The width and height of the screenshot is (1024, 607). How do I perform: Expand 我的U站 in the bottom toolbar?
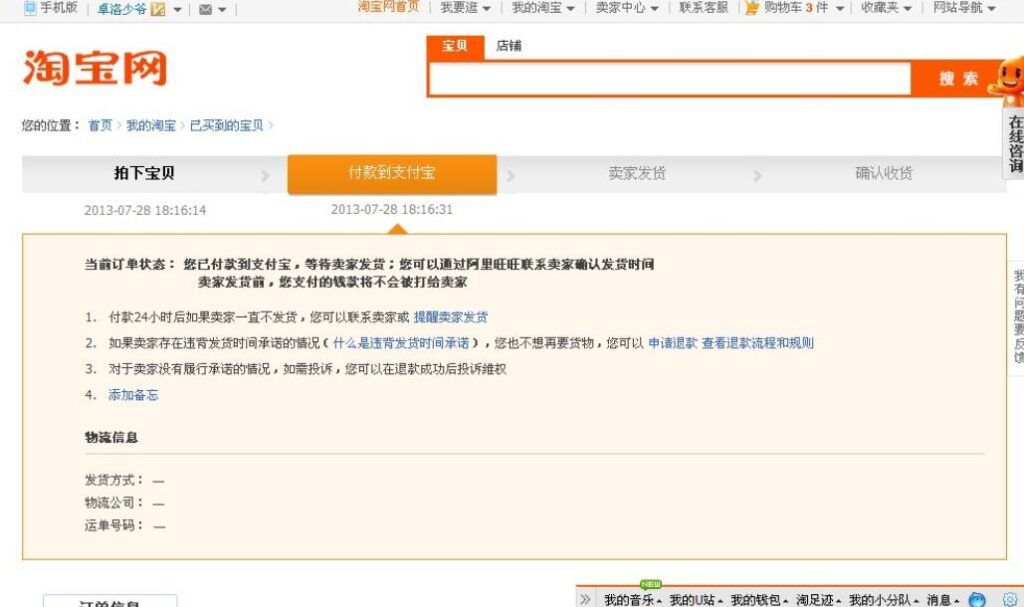tap(696, 600)
